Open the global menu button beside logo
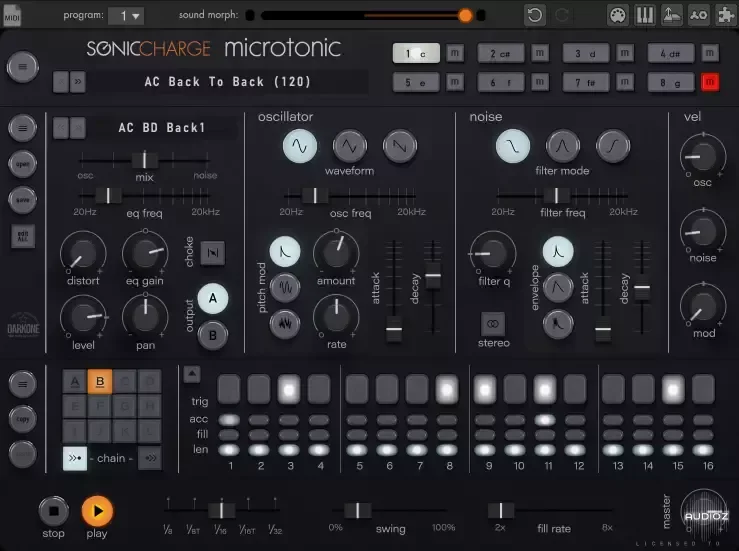 pos(22,67)
